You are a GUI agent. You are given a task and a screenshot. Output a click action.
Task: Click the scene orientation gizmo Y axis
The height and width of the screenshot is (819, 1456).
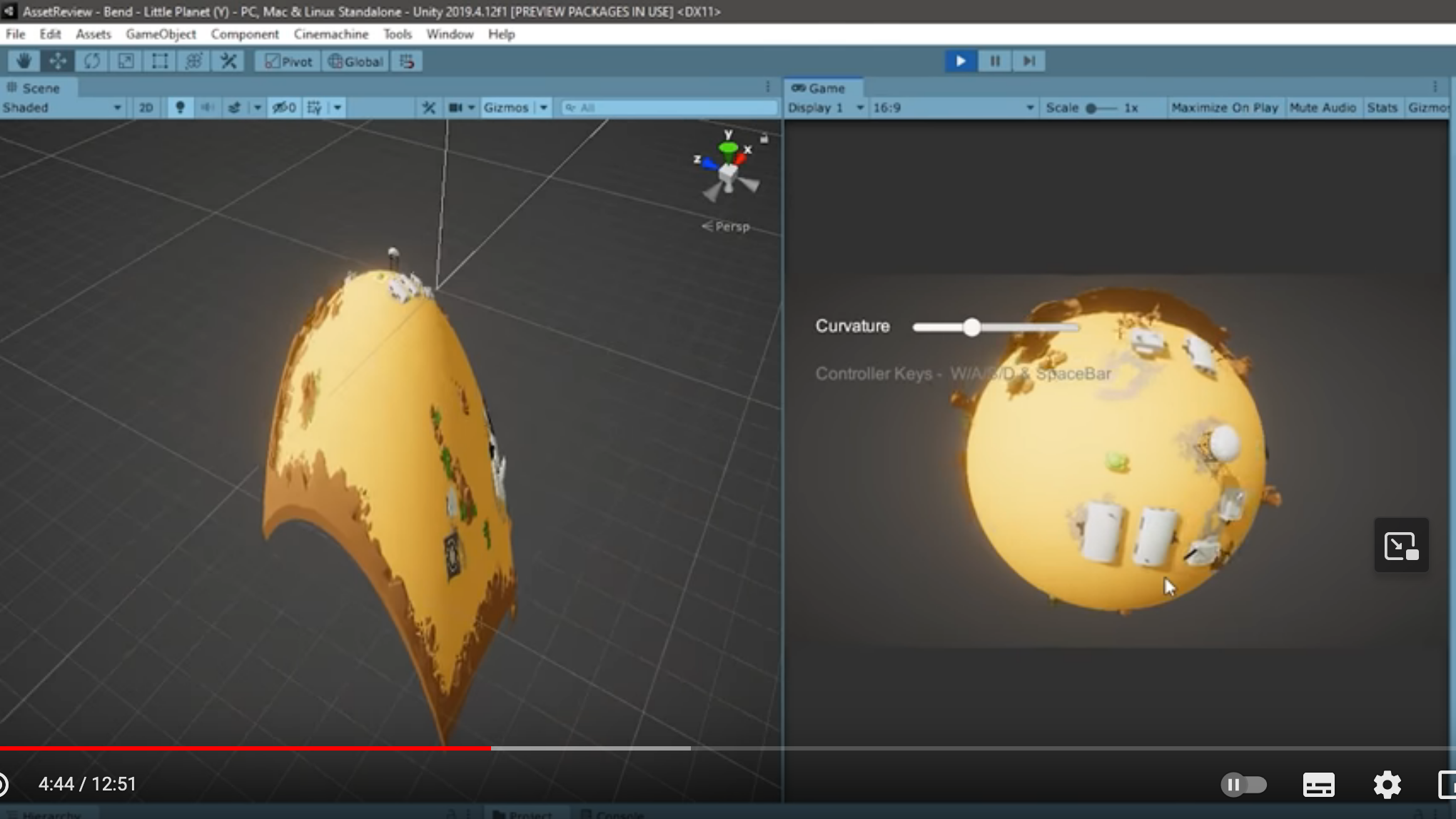pos(728,147)
